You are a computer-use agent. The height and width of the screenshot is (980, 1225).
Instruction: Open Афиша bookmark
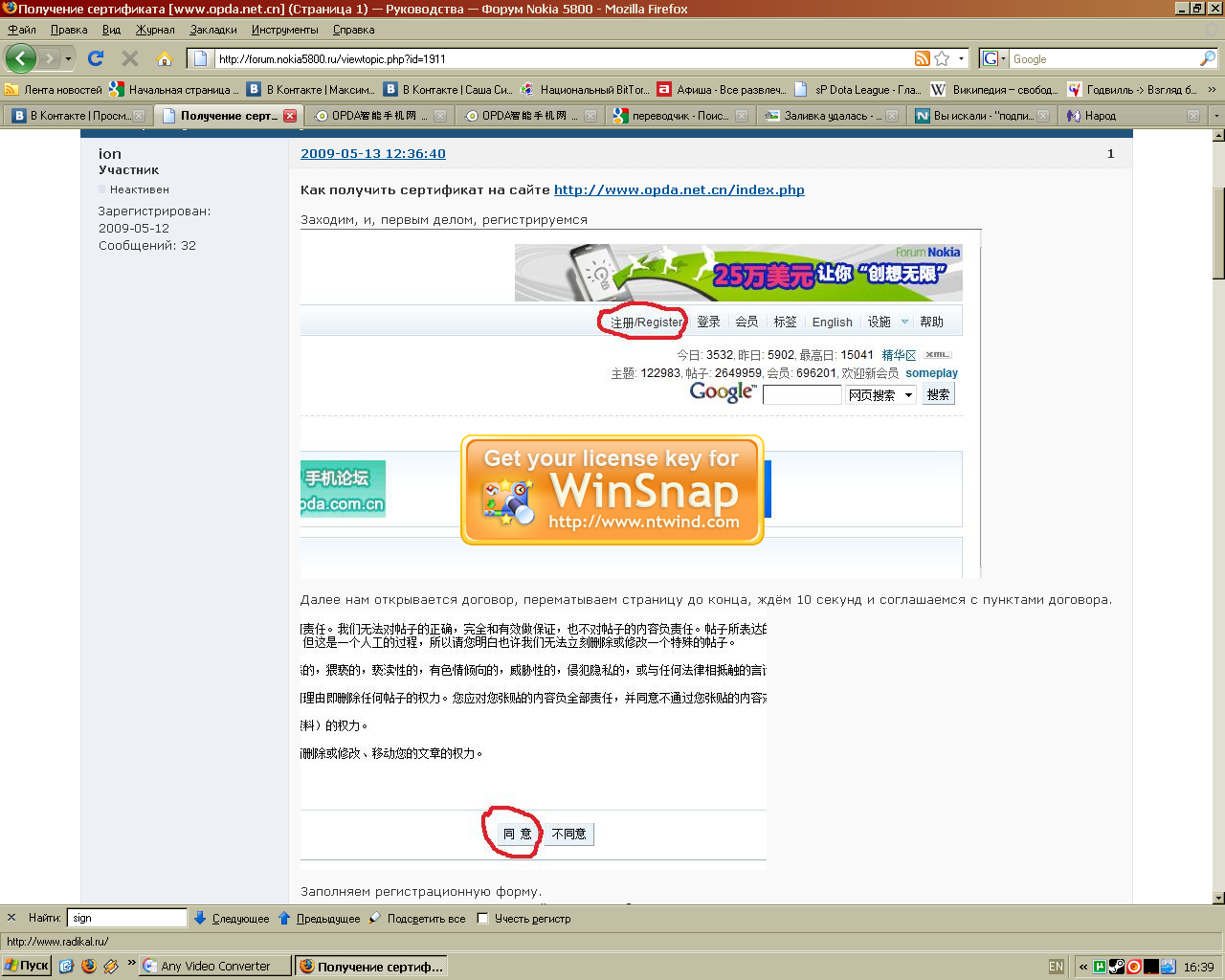[722, 89]
